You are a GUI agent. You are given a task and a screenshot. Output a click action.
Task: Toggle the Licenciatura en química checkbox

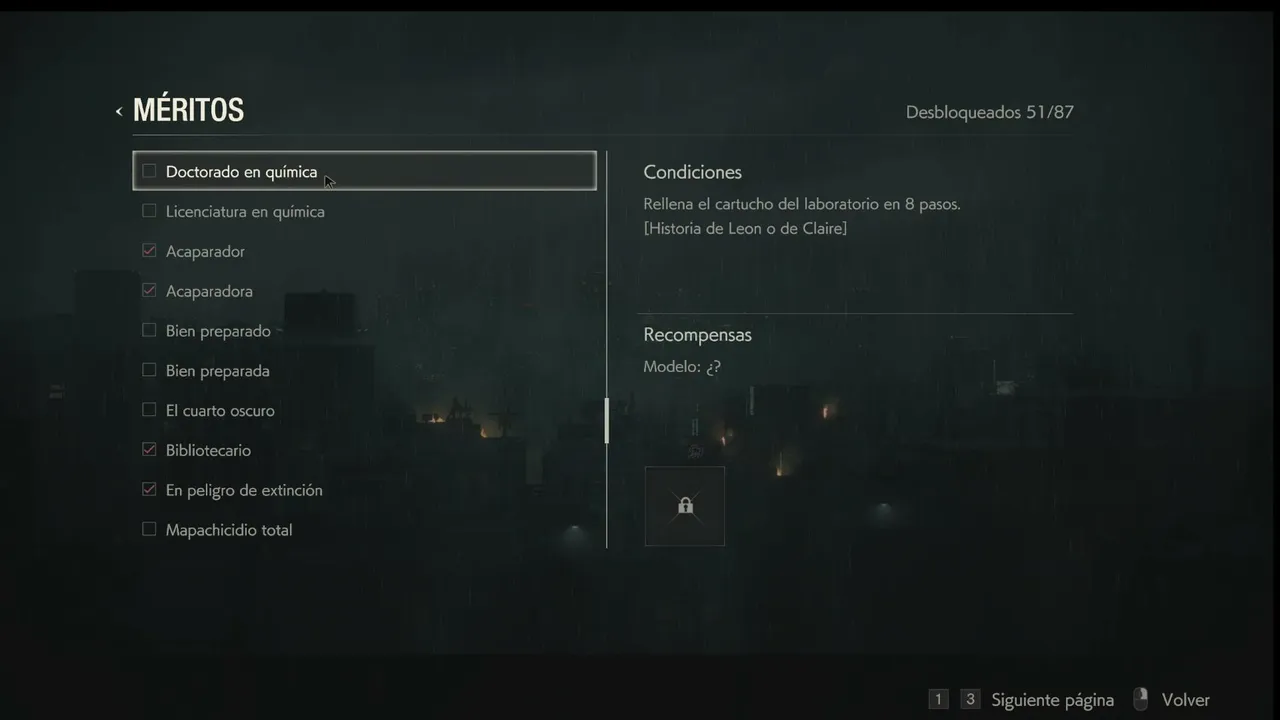pos(149,211)
